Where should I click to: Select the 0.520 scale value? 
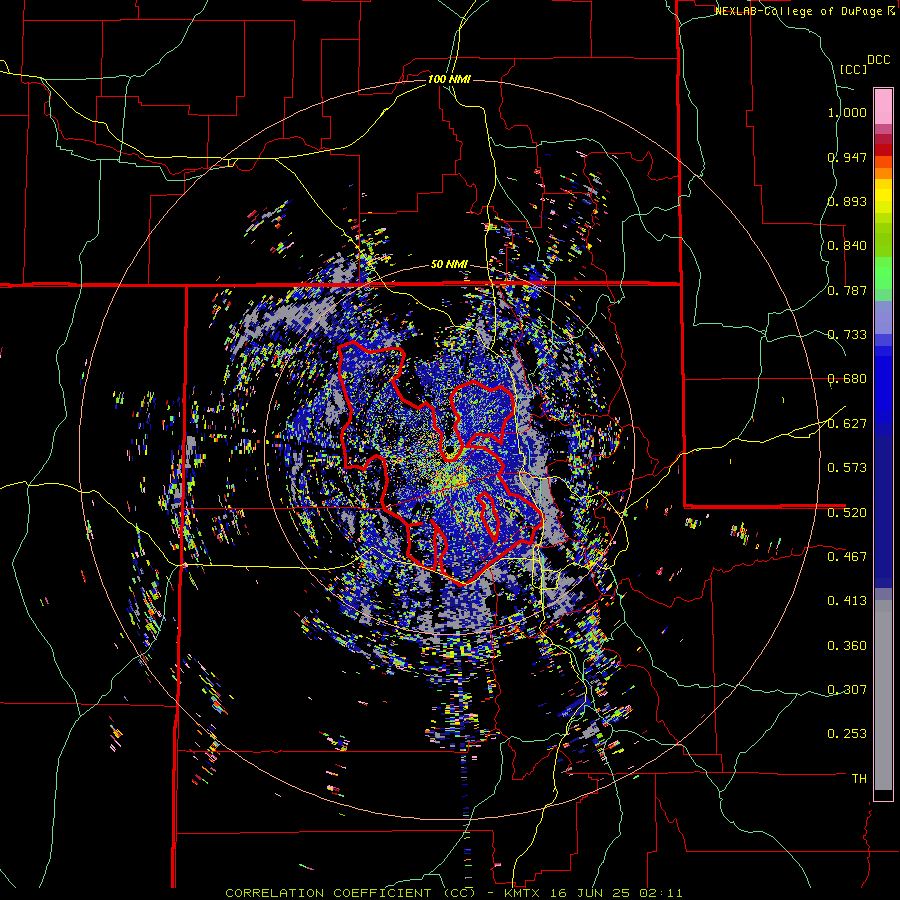click(847, 512)
